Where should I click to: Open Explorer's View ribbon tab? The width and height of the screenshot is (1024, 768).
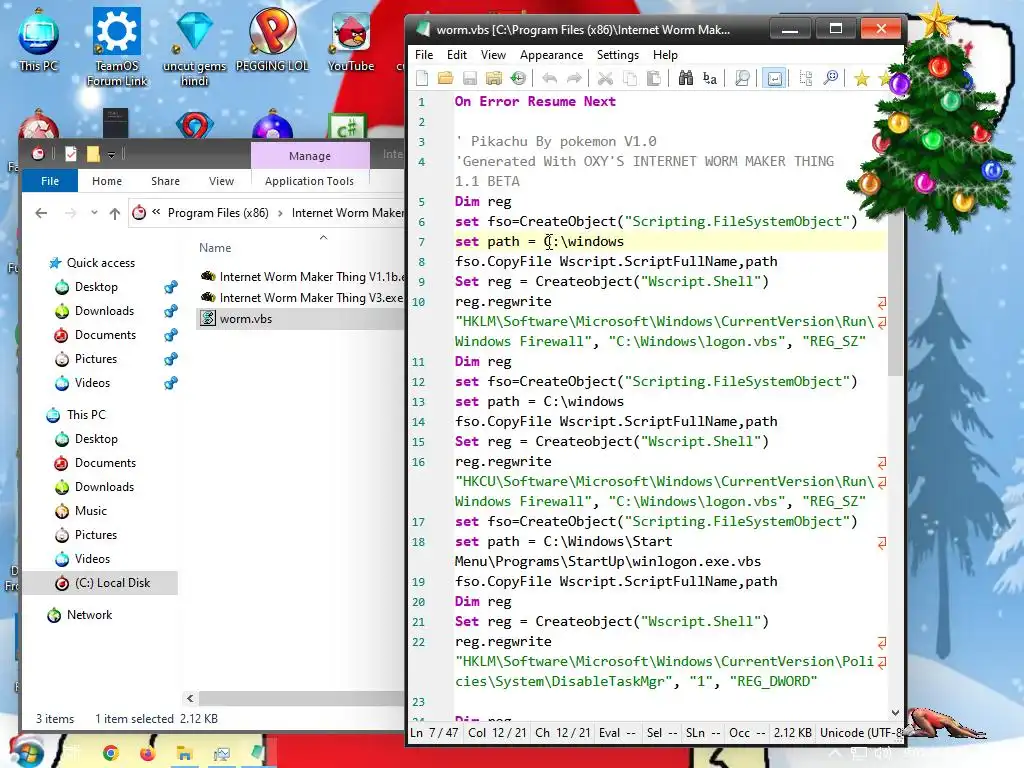[x=221, y=181]
